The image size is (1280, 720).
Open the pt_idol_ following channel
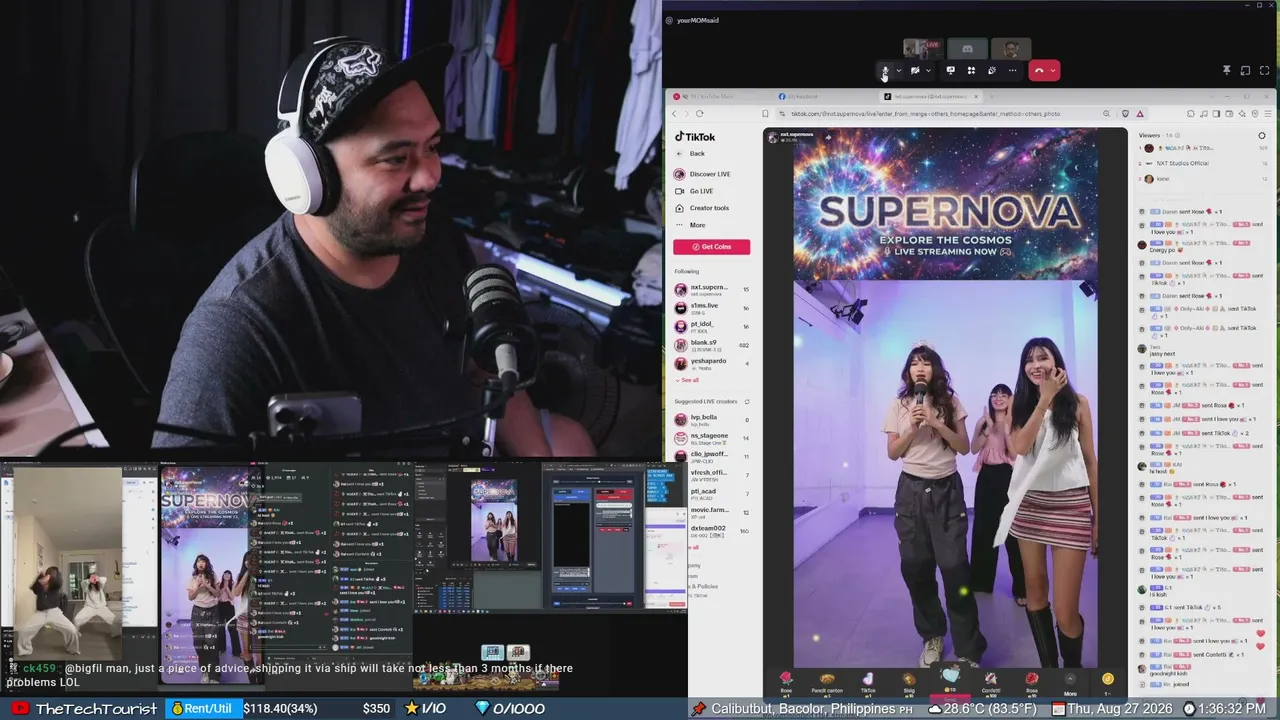pos(711,326)
